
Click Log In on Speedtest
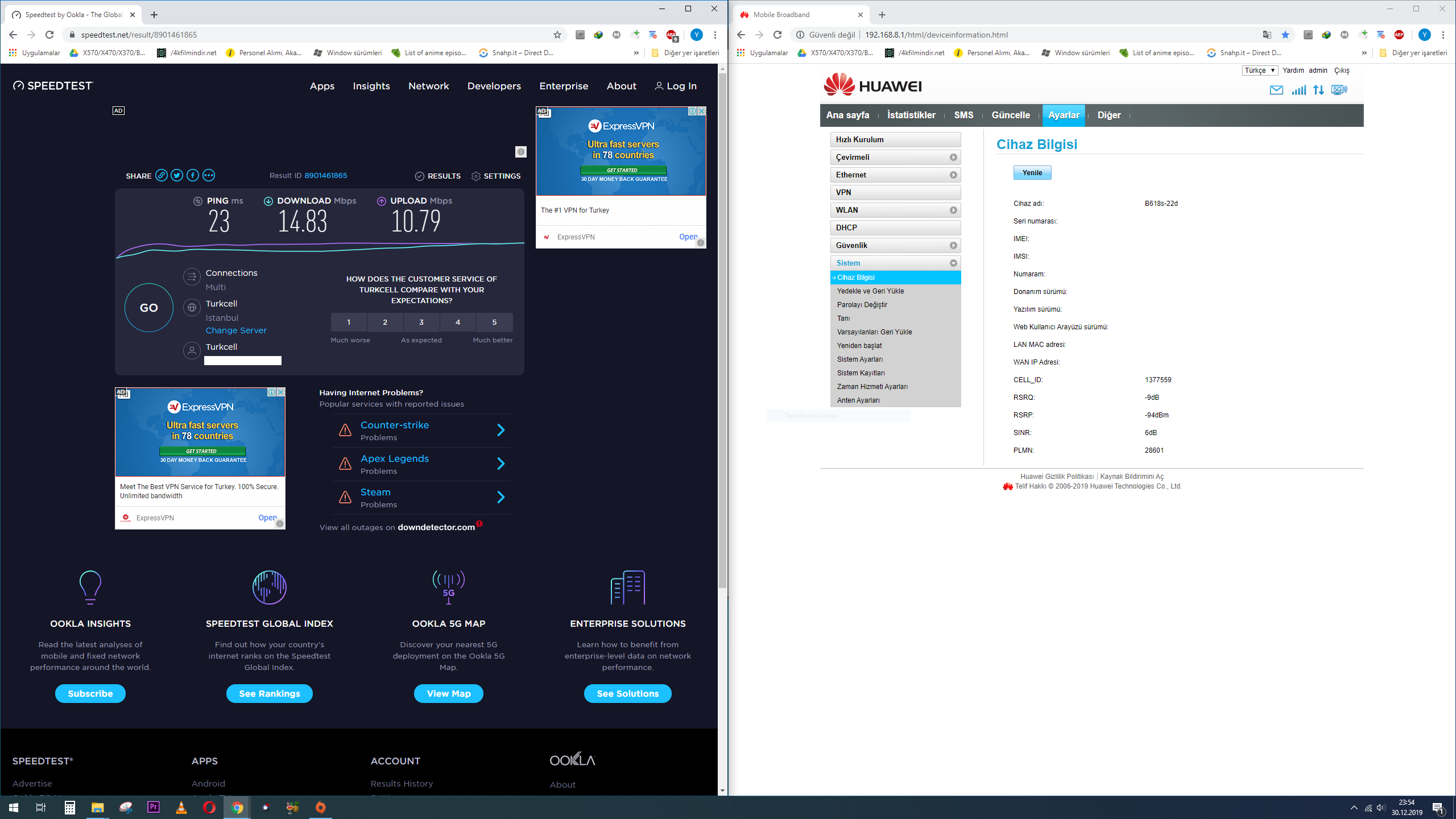[676, 86]
